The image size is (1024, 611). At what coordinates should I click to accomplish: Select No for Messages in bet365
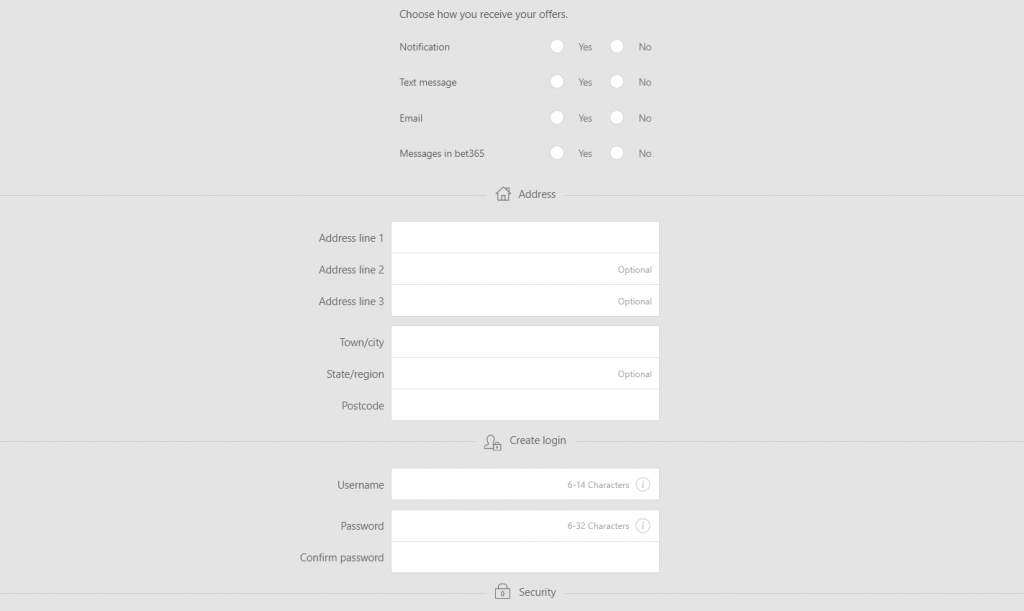pyautogui.click(x=616, y=153)
